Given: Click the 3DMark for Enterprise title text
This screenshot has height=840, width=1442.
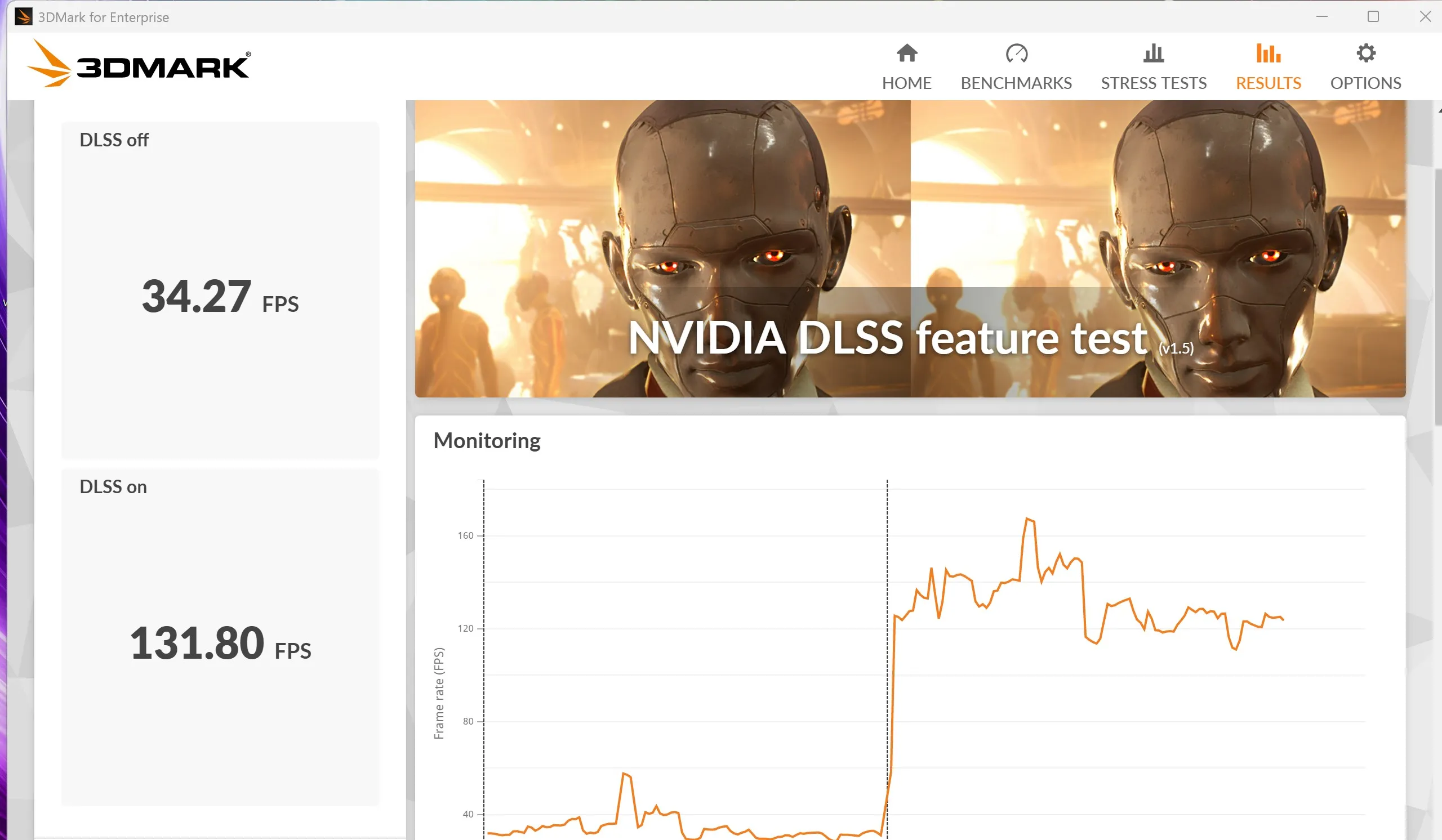Looking at the screenshot, I should coord(104,17).
